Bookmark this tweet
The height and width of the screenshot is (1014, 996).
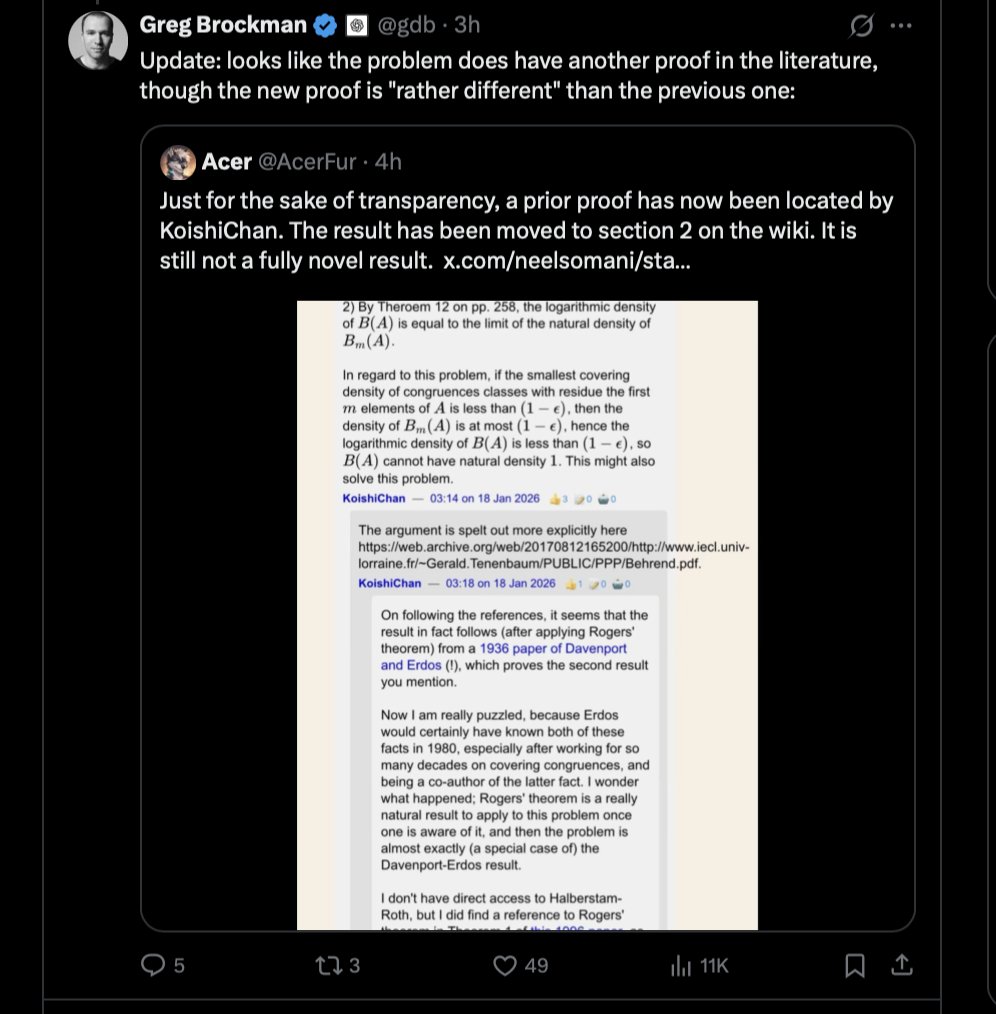855,965
